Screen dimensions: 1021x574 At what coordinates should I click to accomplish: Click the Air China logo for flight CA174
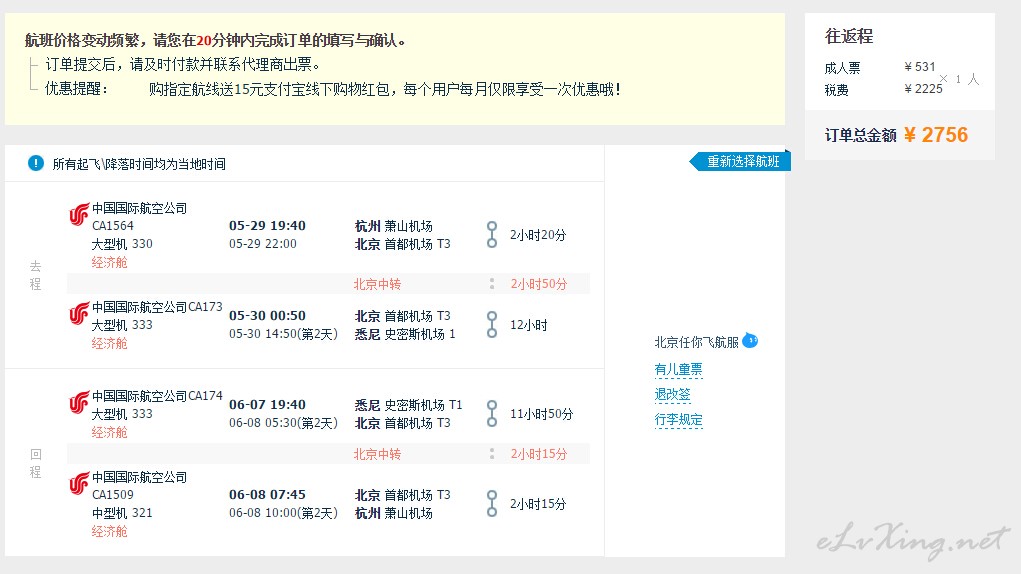pos(79,402)
